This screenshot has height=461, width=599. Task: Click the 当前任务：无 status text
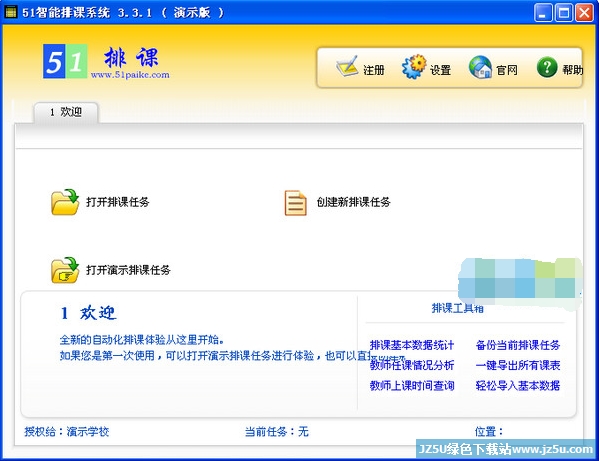point(277,432)
